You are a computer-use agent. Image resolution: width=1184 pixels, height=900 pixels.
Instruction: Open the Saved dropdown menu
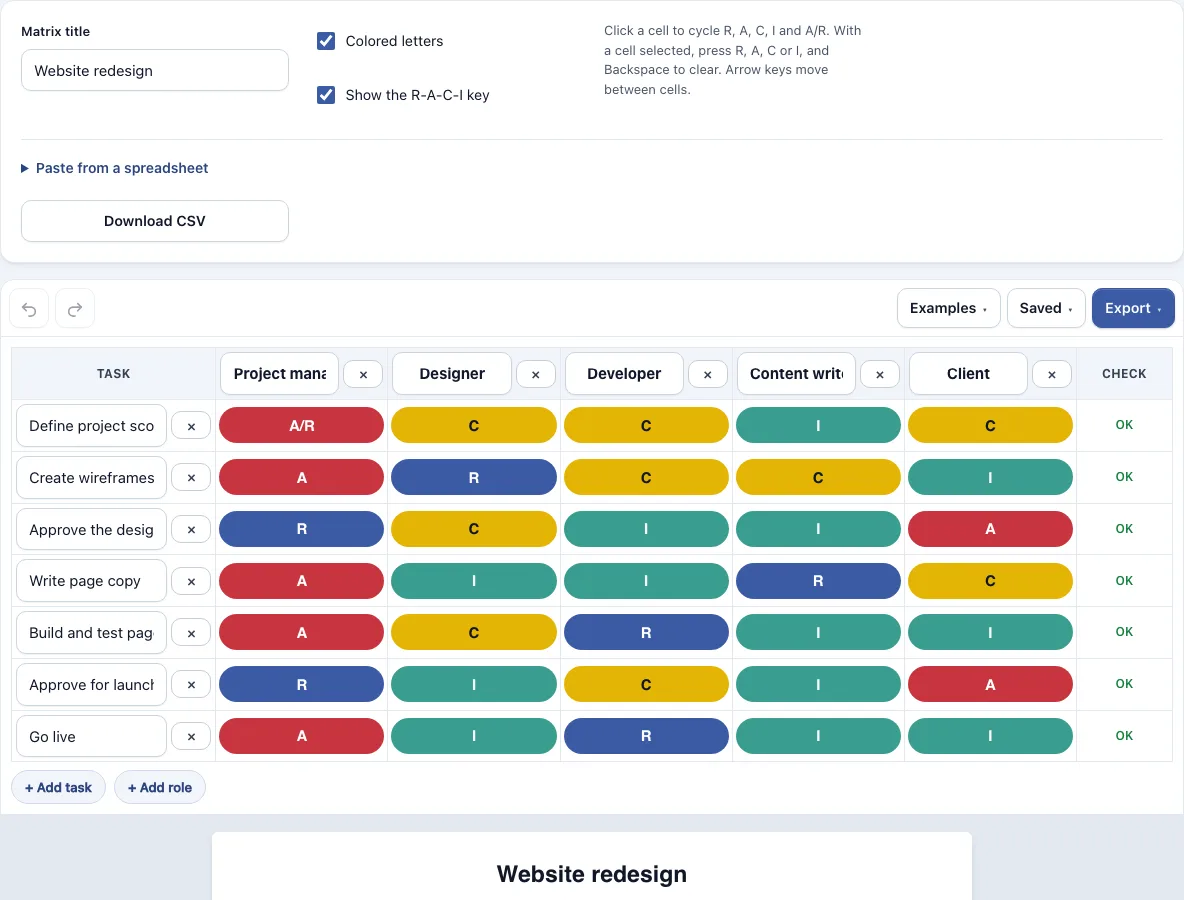point(1046,308)
